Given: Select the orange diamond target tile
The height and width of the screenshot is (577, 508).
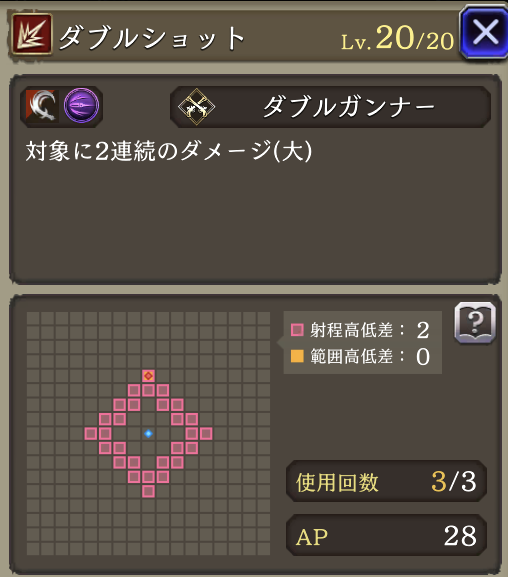Looking at the screenshot, I should (148, 376).
